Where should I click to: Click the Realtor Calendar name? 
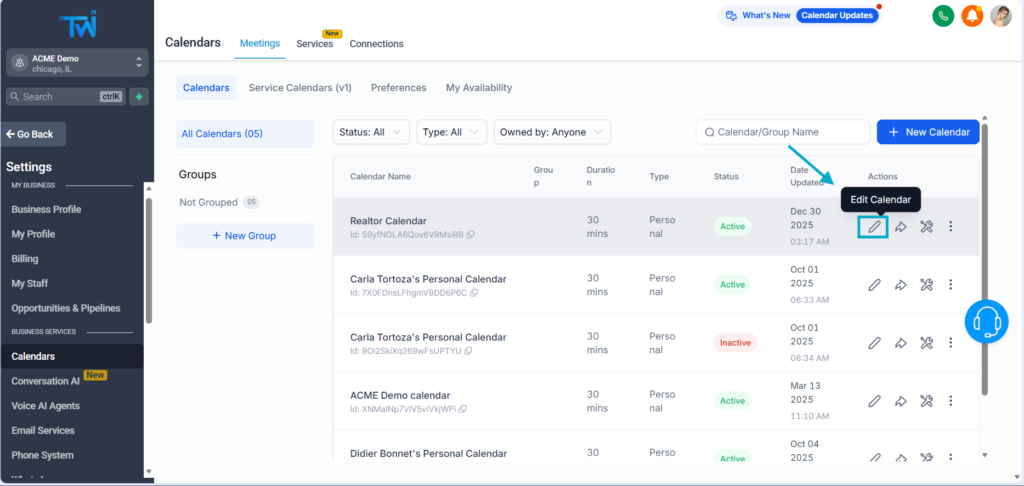click(388, 221)
